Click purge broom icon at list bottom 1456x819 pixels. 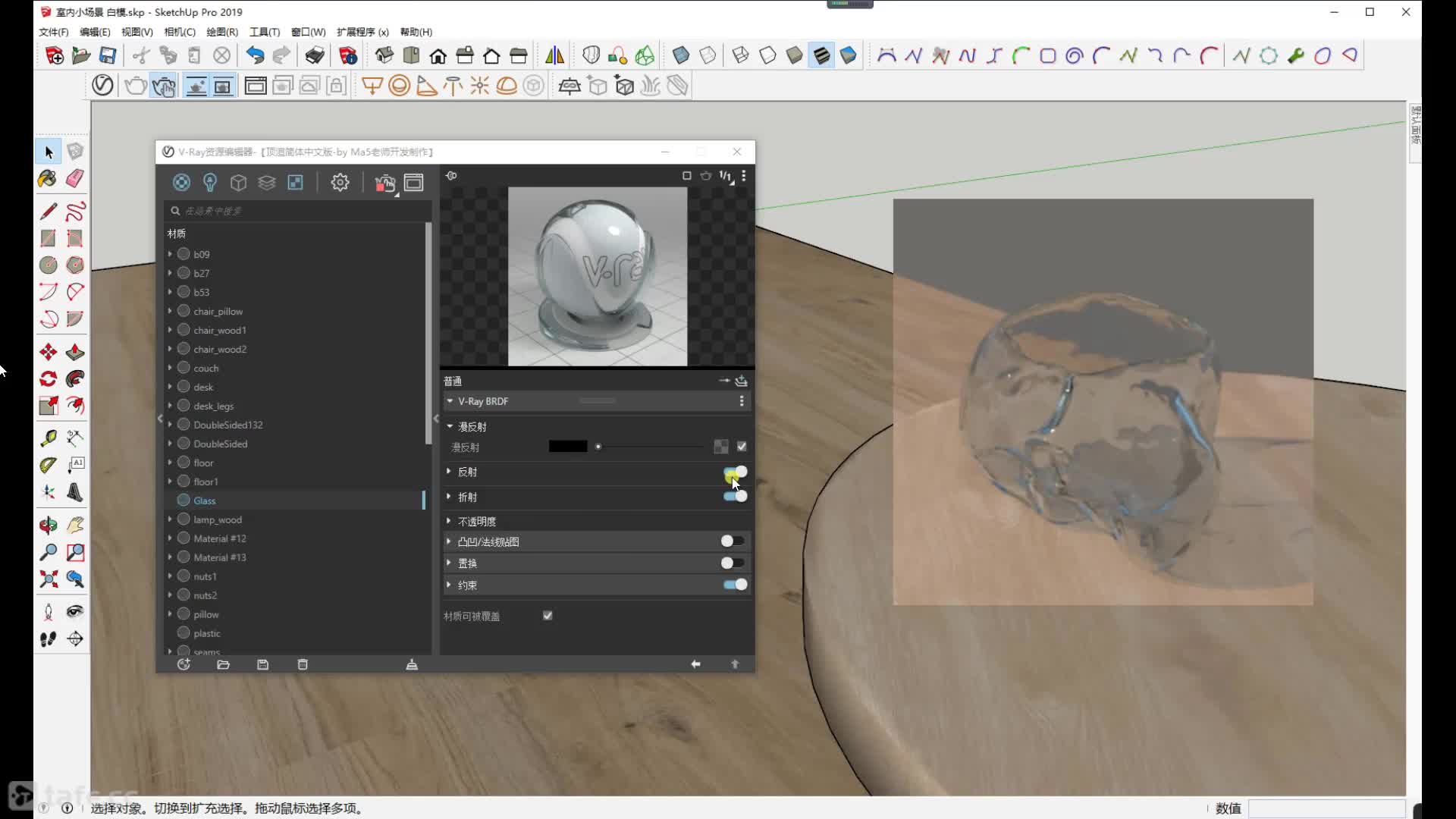click(412, 664)
